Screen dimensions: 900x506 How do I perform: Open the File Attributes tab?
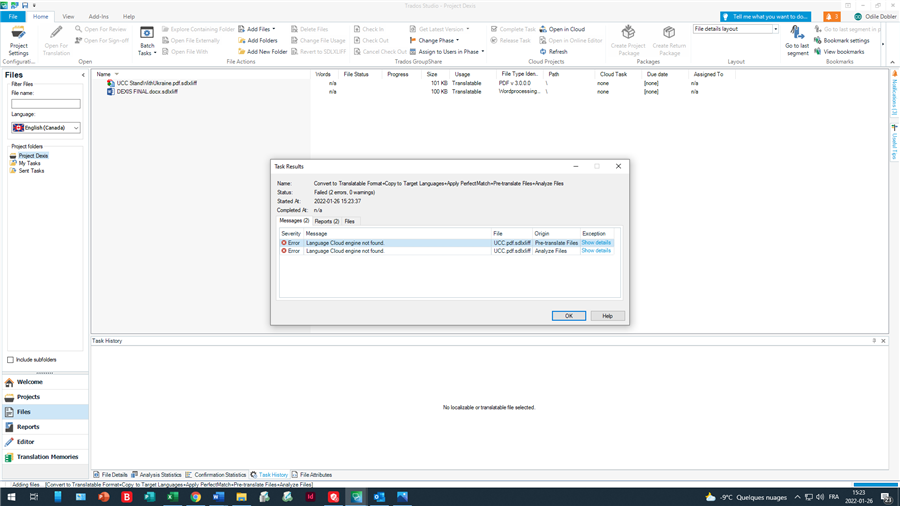tap(312, 475)
